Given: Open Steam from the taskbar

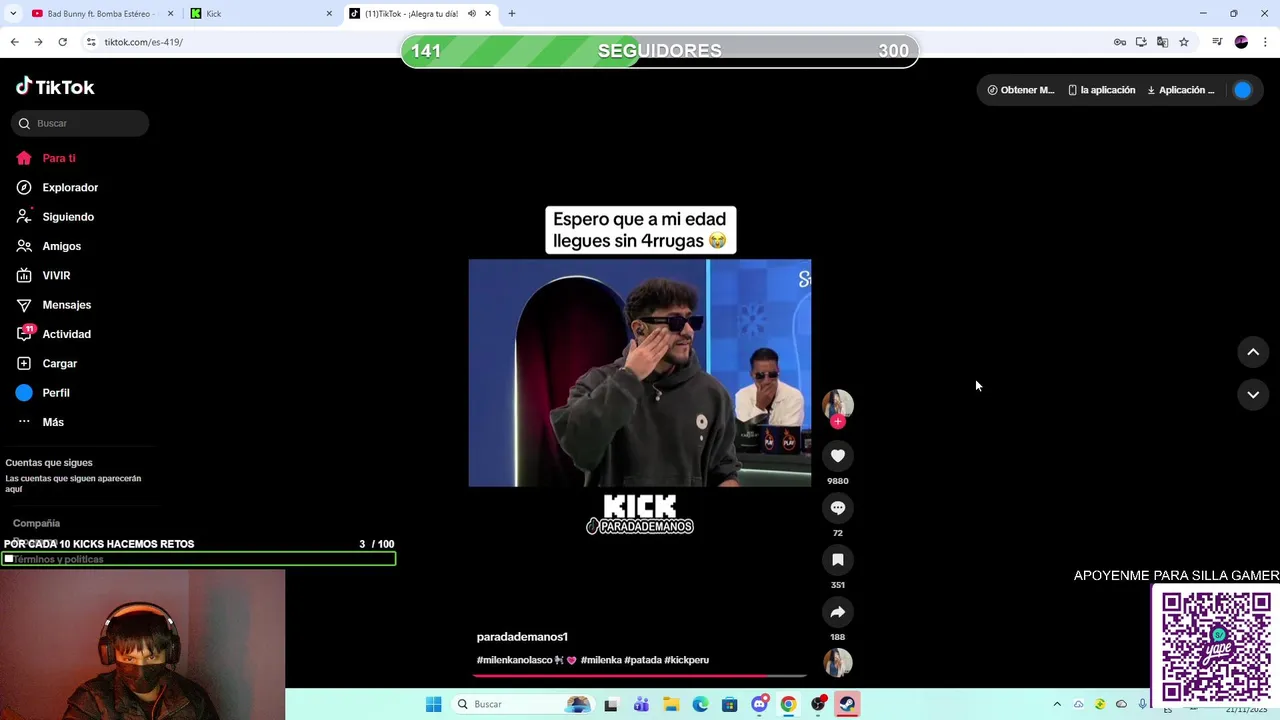Looking at the screenshot, I should 847,704.
